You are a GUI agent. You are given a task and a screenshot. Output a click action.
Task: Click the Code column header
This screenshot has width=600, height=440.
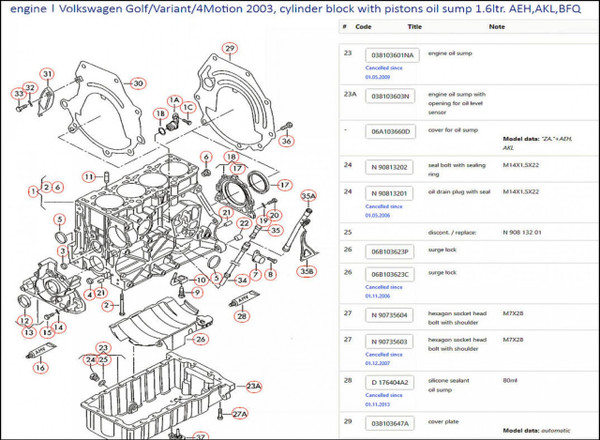(x=364, y=27)
